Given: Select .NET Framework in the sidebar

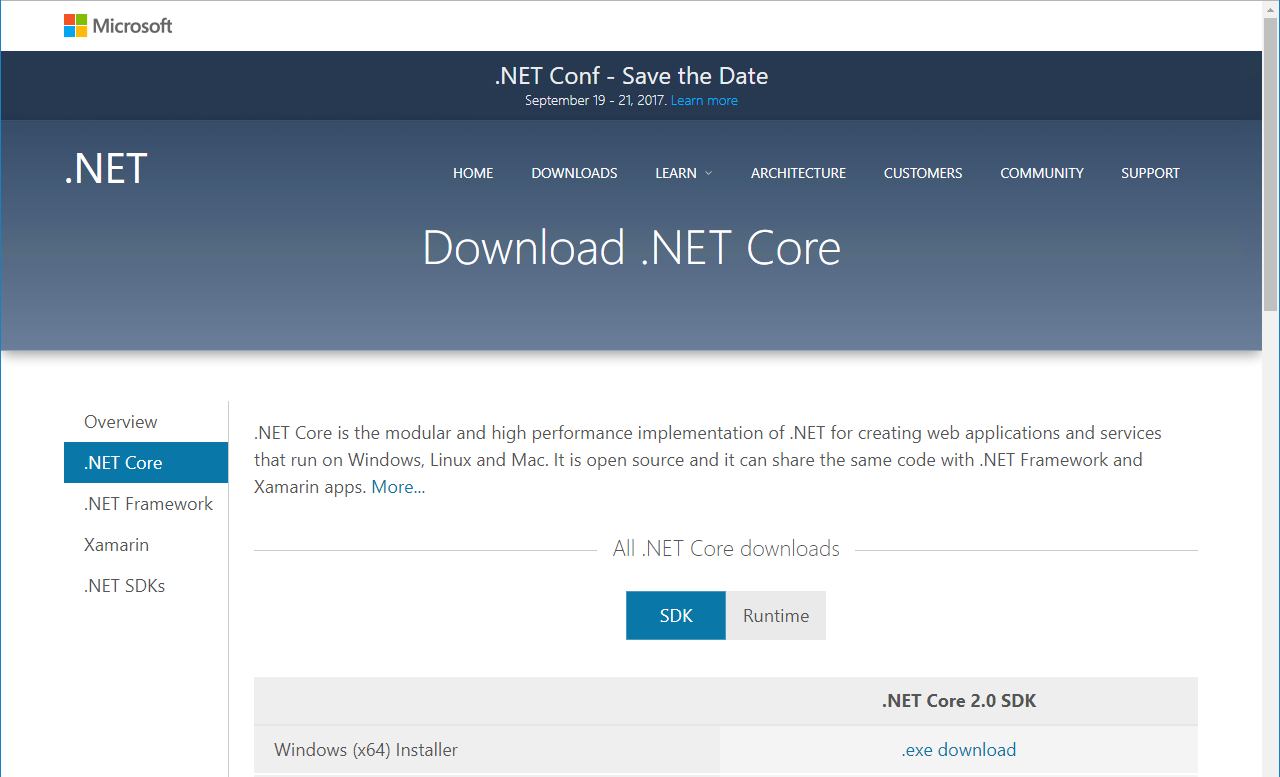Looking at the screenshot, I should (x=146, y=504).
